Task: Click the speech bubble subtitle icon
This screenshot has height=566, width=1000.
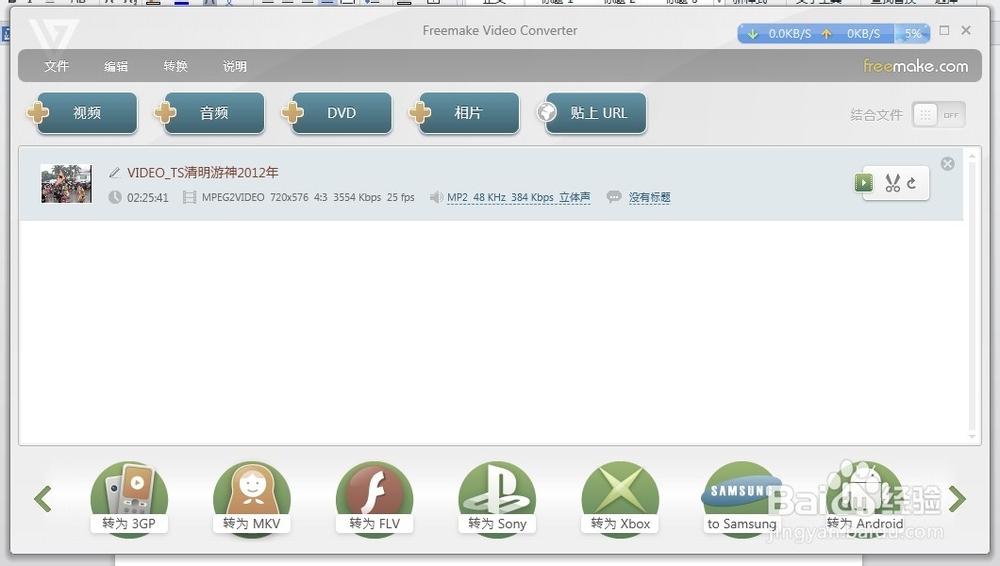Action: coord(614,197)
